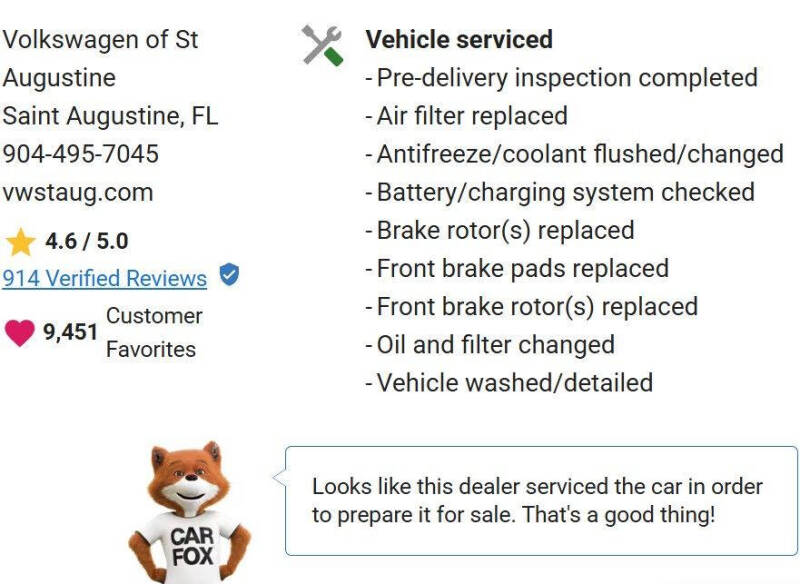Click the Customer Favorites label
800x584 pixels.
pyautogui.click(x=154, y=333)
